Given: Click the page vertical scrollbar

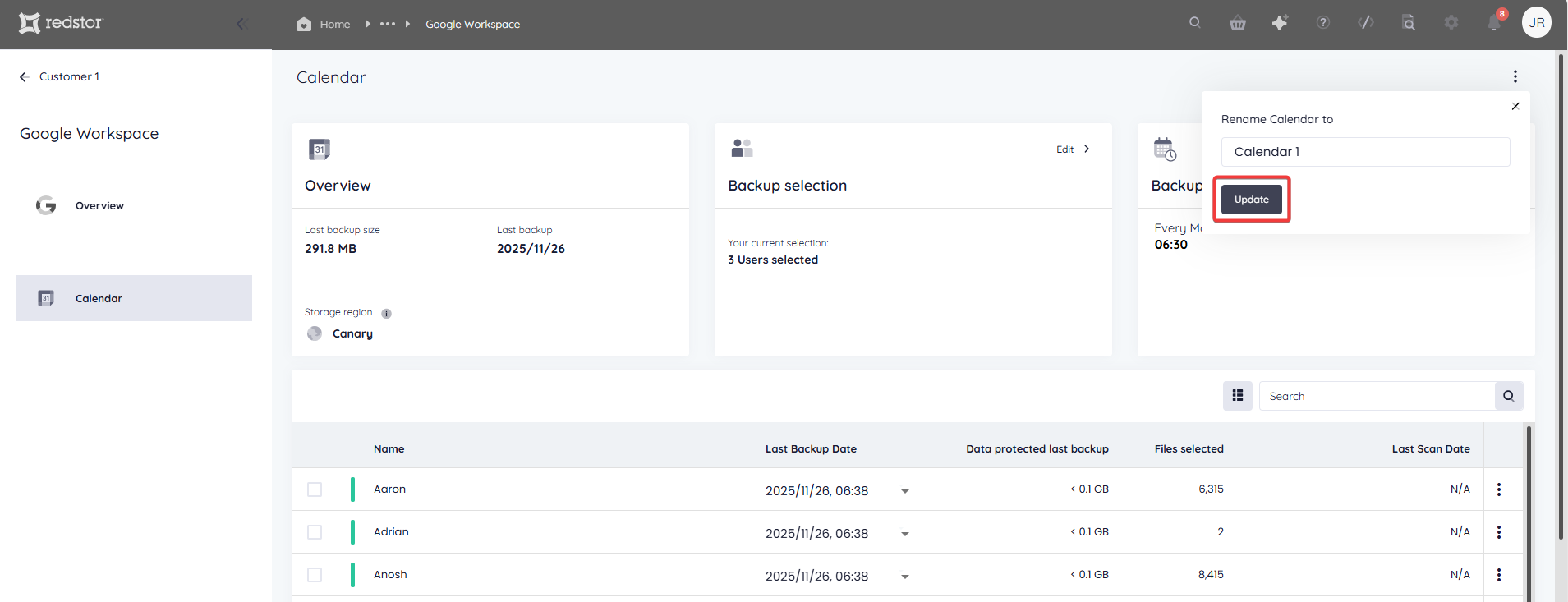Looking at the screenshot, I should point(1561,296).
